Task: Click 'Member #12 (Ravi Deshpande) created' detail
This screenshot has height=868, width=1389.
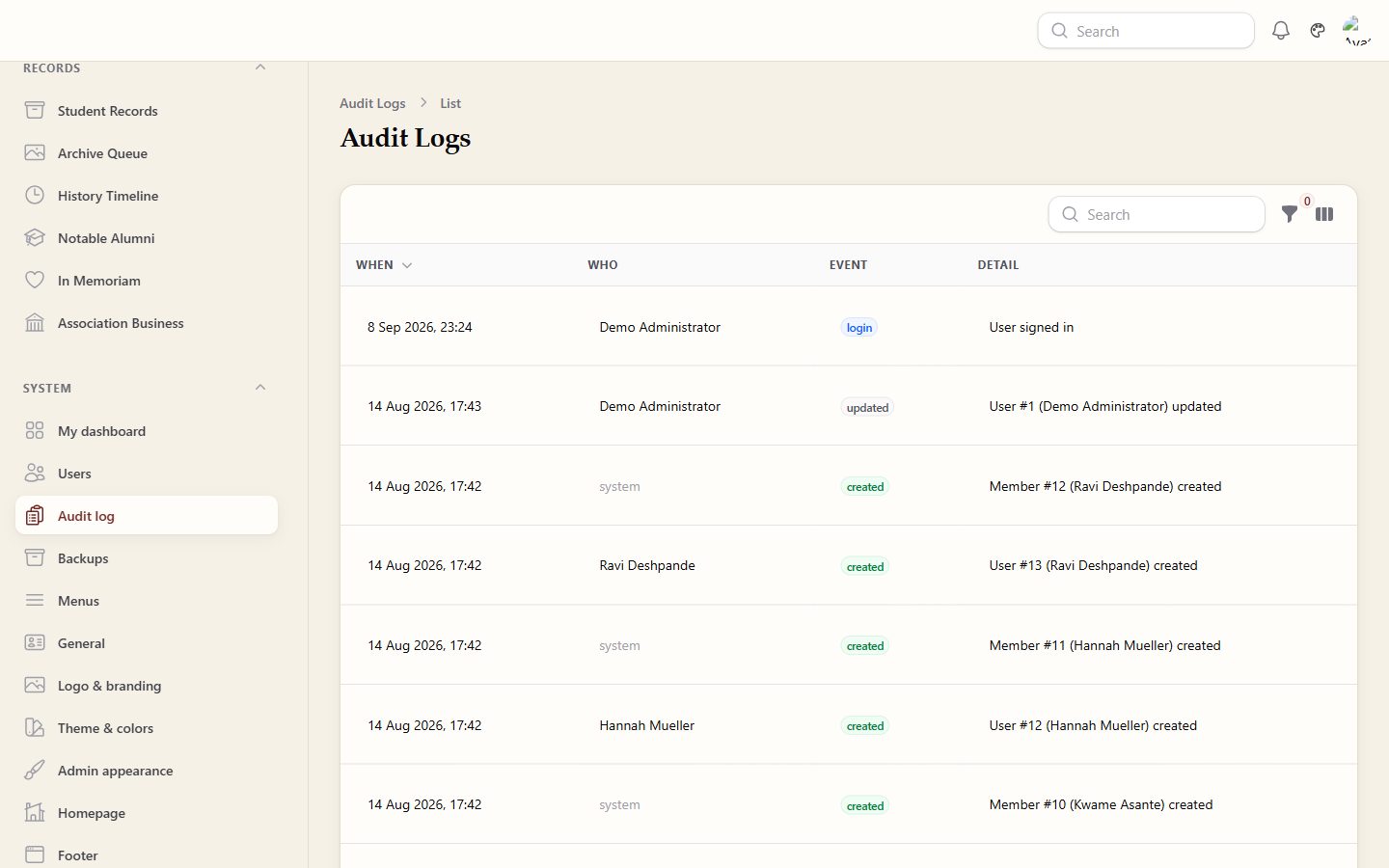Action: [x=1105, y=486]
